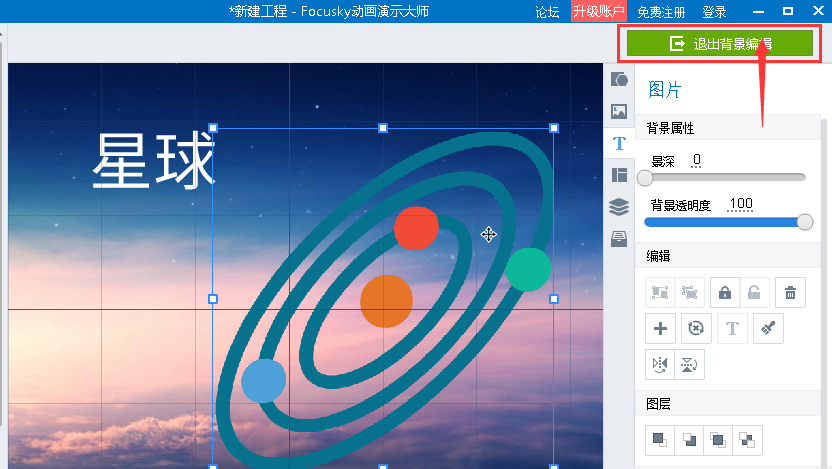
Task: Click the right-middle selection handle
Action: [554, 299]
